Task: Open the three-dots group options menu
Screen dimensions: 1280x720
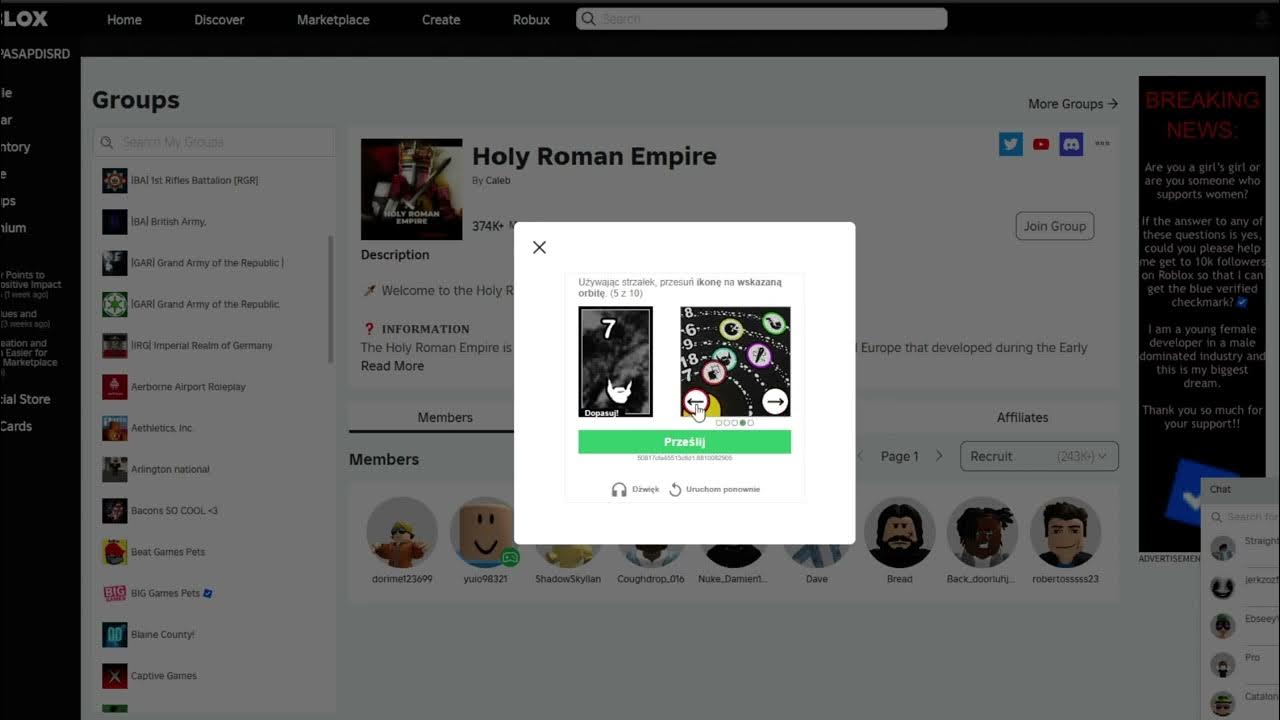Action: point(1102,144)
